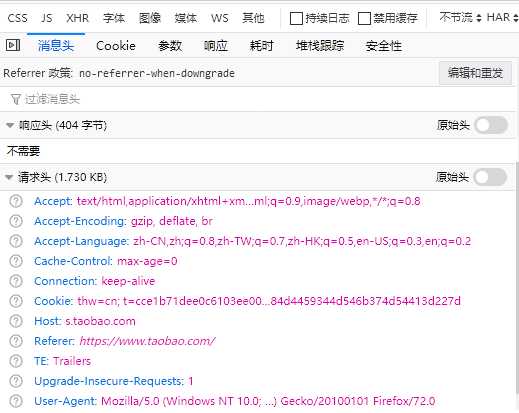This screenshot has height=413, width=519.
Task: Filter requests by CSS type
Action: (17, 18)
